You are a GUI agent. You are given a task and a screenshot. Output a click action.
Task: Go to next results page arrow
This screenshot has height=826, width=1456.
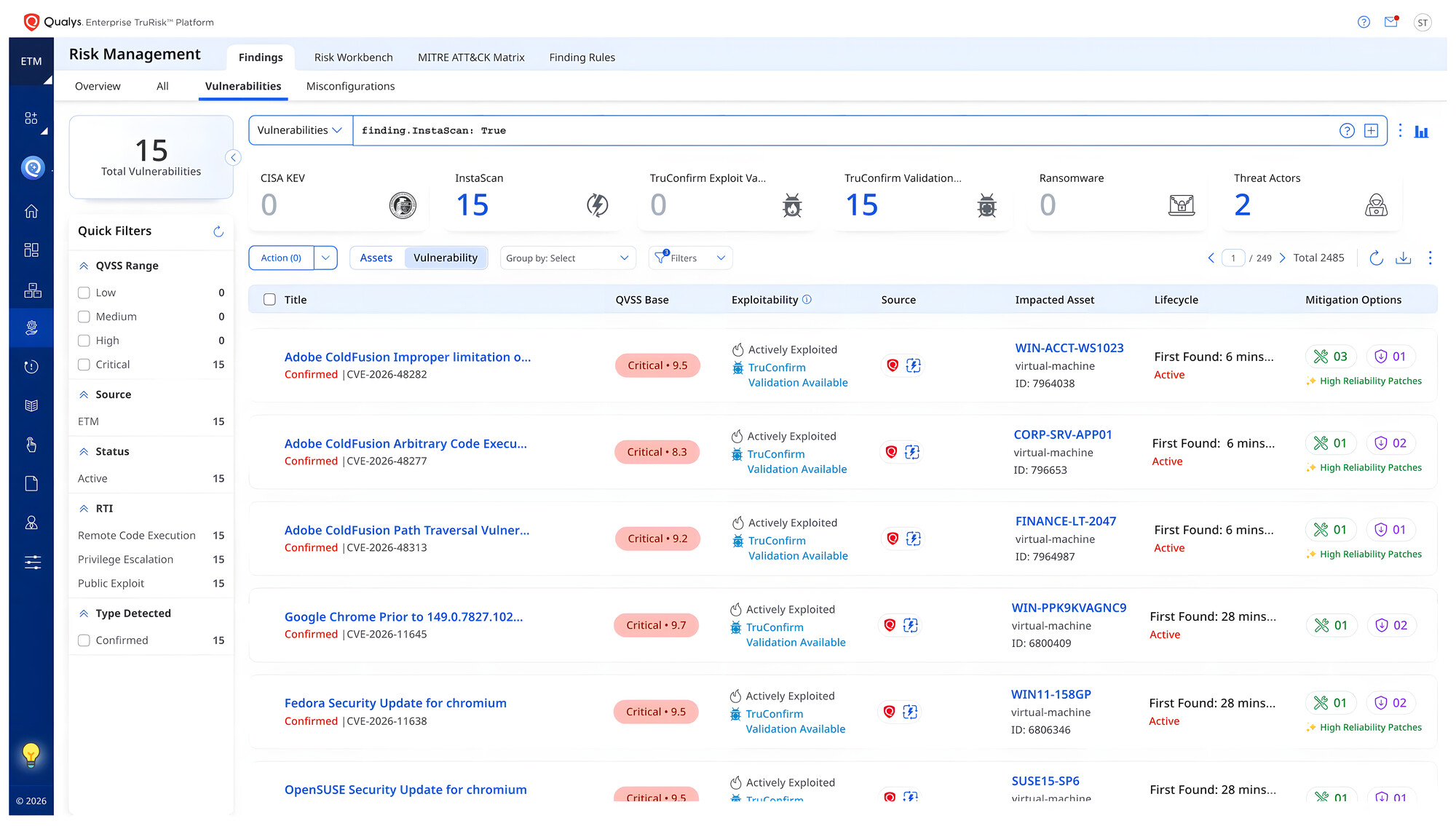[1282, 258]
